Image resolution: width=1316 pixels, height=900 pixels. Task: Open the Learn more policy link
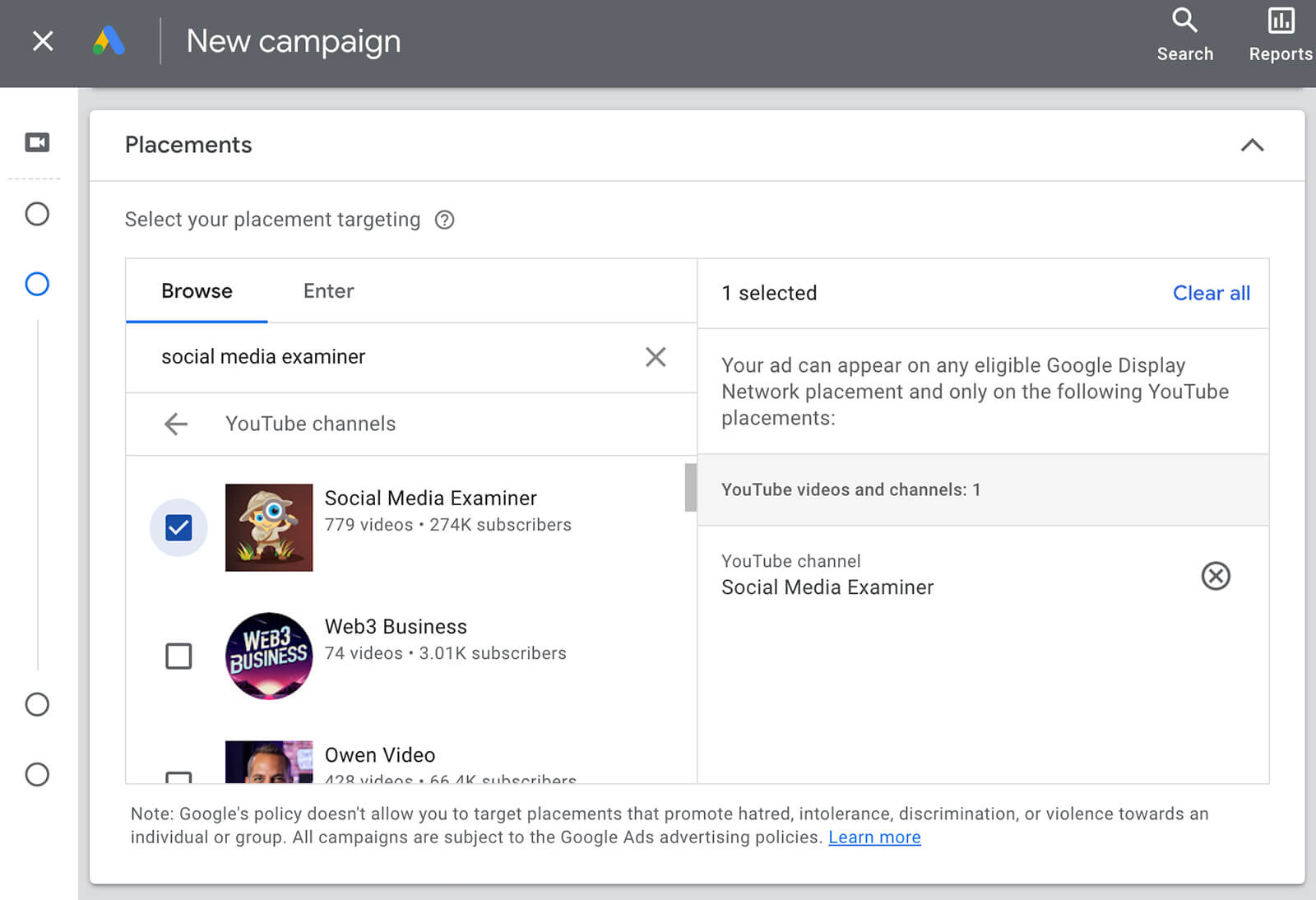(x=874, y=837)
